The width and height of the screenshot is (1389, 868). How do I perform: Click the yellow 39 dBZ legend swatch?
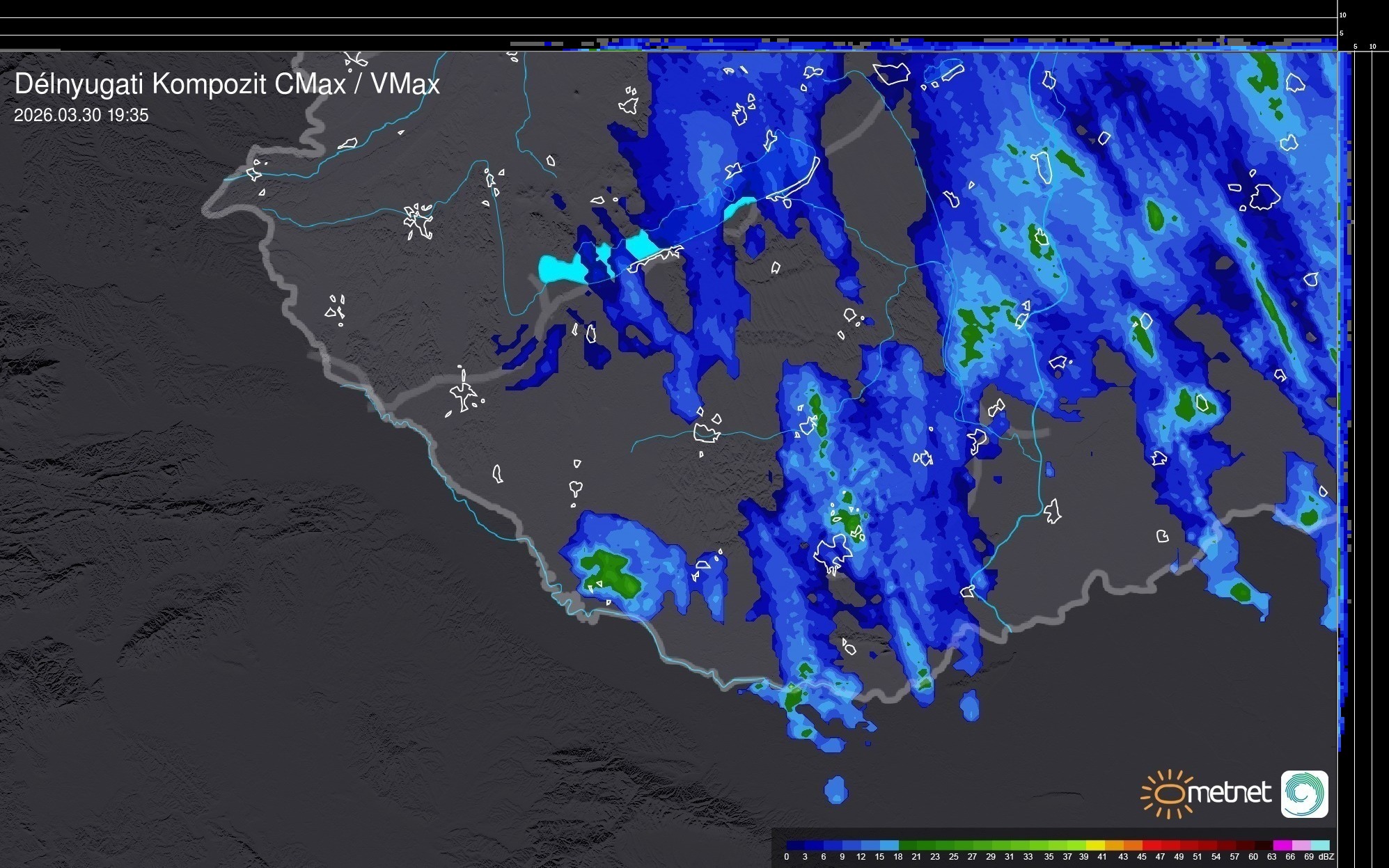pos(1096,845)
